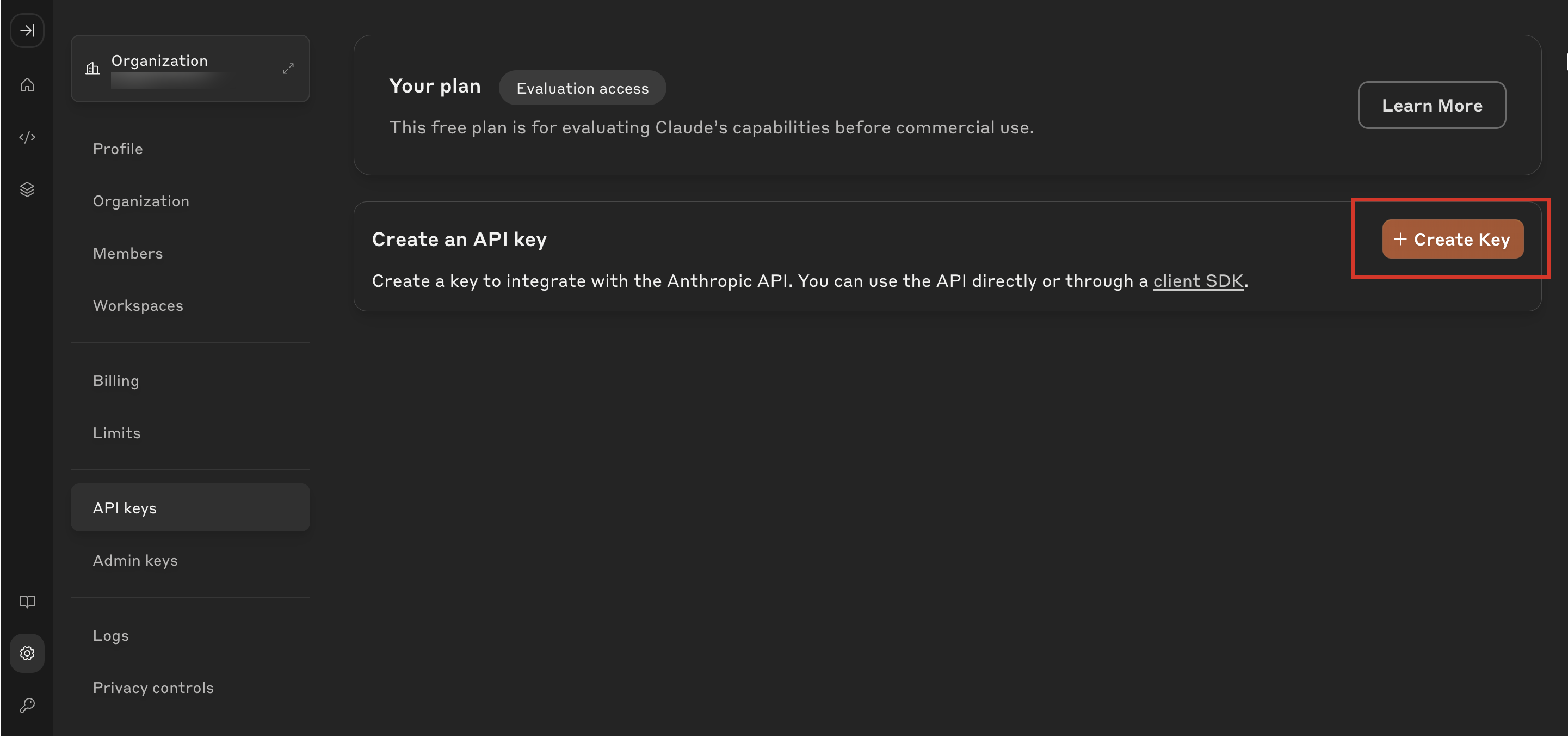Open the Organization selector card
Image resolution: width=1568 pixels, height=736 pixels.
pos(190,68)
